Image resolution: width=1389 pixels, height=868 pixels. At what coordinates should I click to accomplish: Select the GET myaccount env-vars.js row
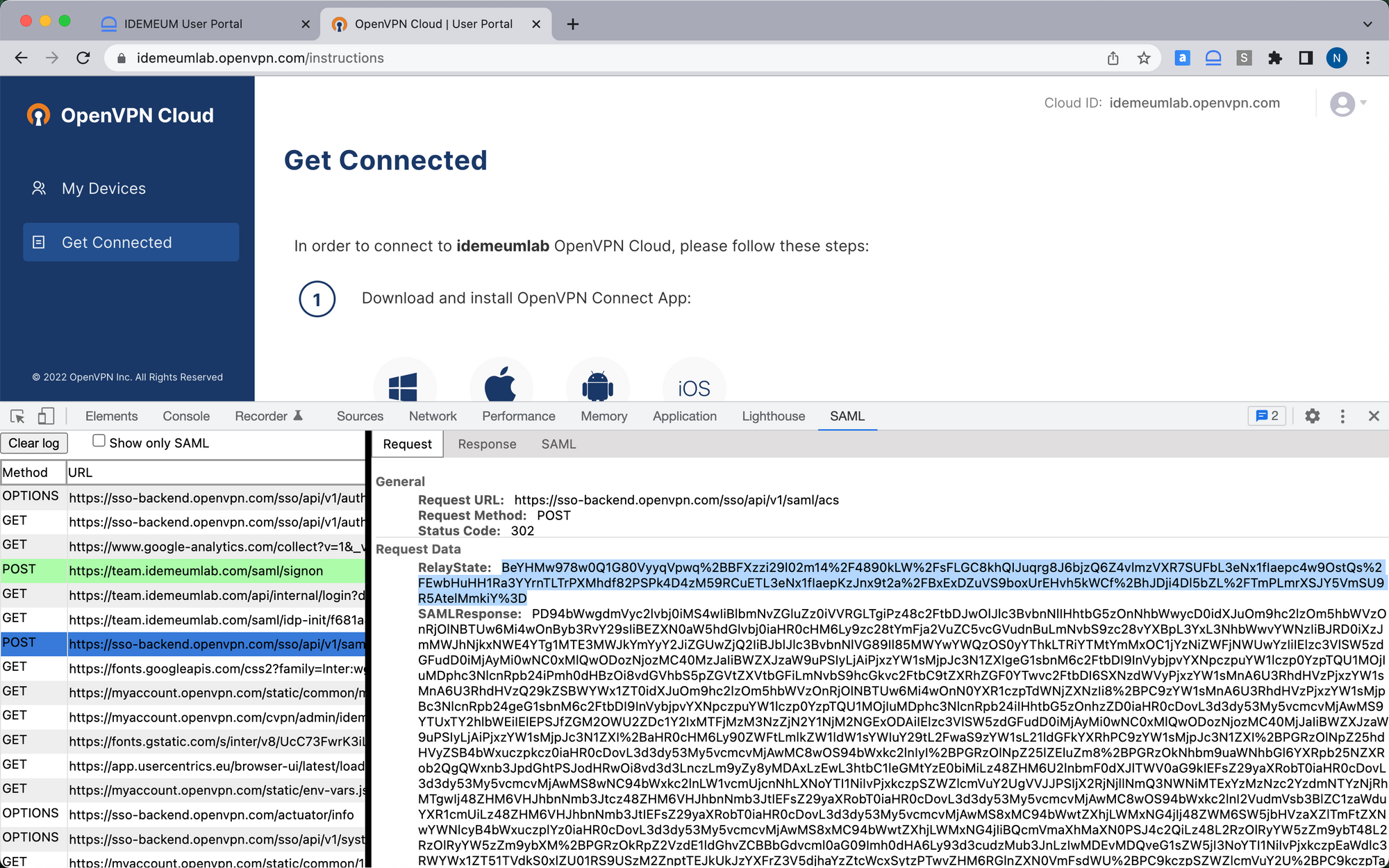coord(183,790)
